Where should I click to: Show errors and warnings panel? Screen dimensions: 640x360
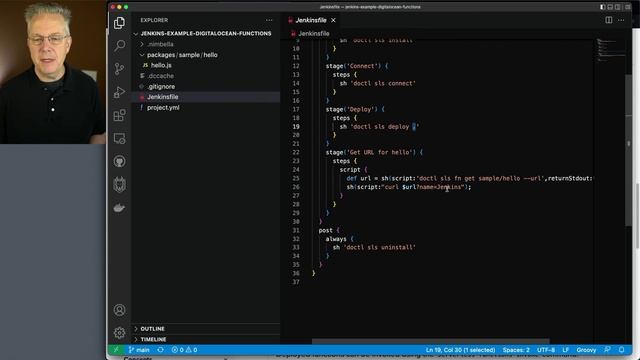coord(184,350)
